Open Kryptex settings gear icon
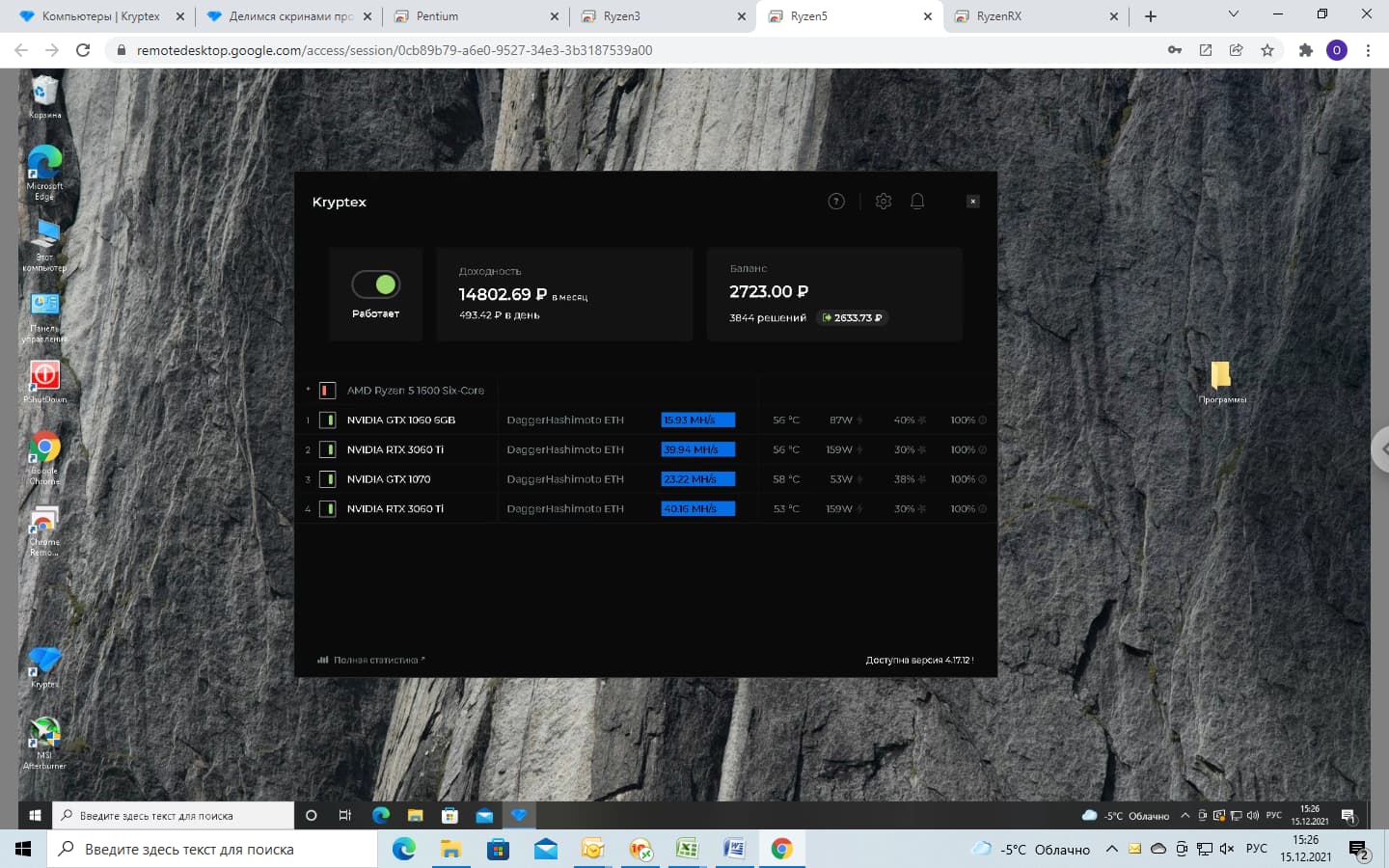1389x868 pixels. coord(884,202)
